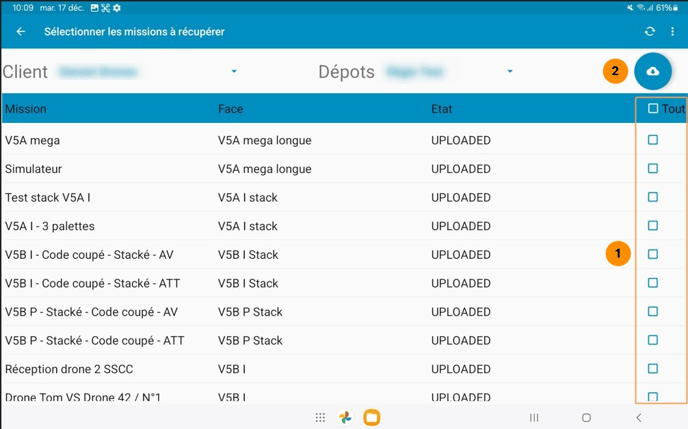The height and width of the screenshot is (429, 688).
Task: Click the Etat column header
Action: click(441, 109)
